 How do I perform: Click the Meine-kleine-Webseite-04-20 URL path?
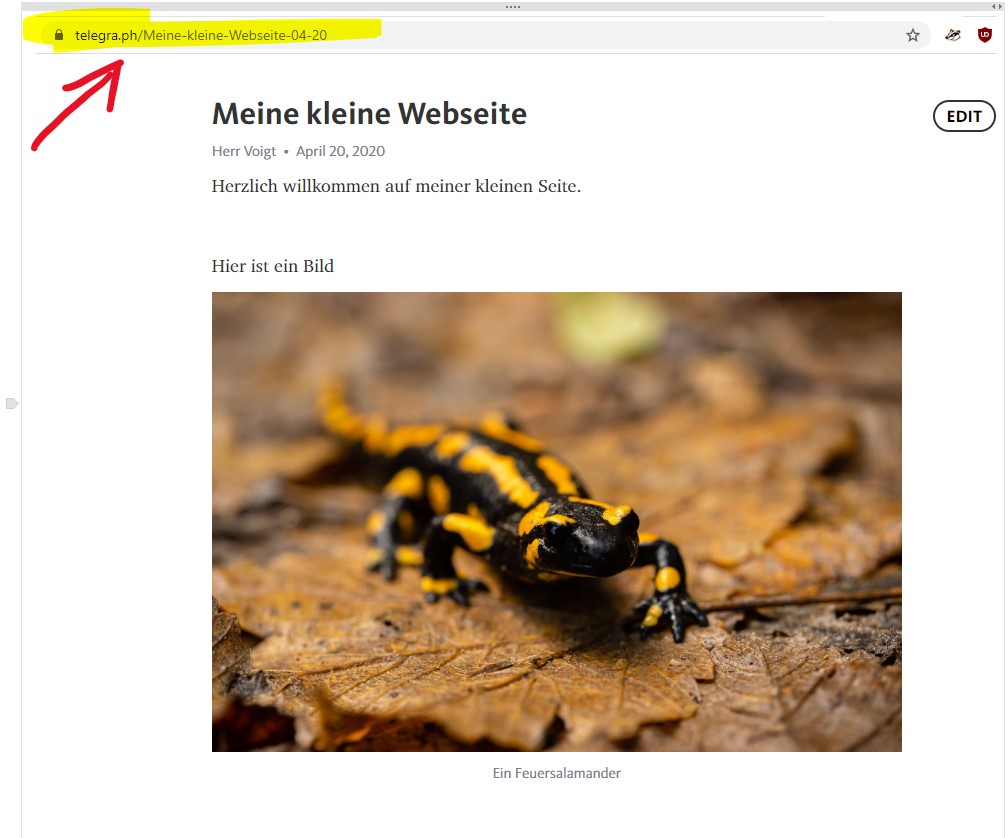(x=235, y=35)
